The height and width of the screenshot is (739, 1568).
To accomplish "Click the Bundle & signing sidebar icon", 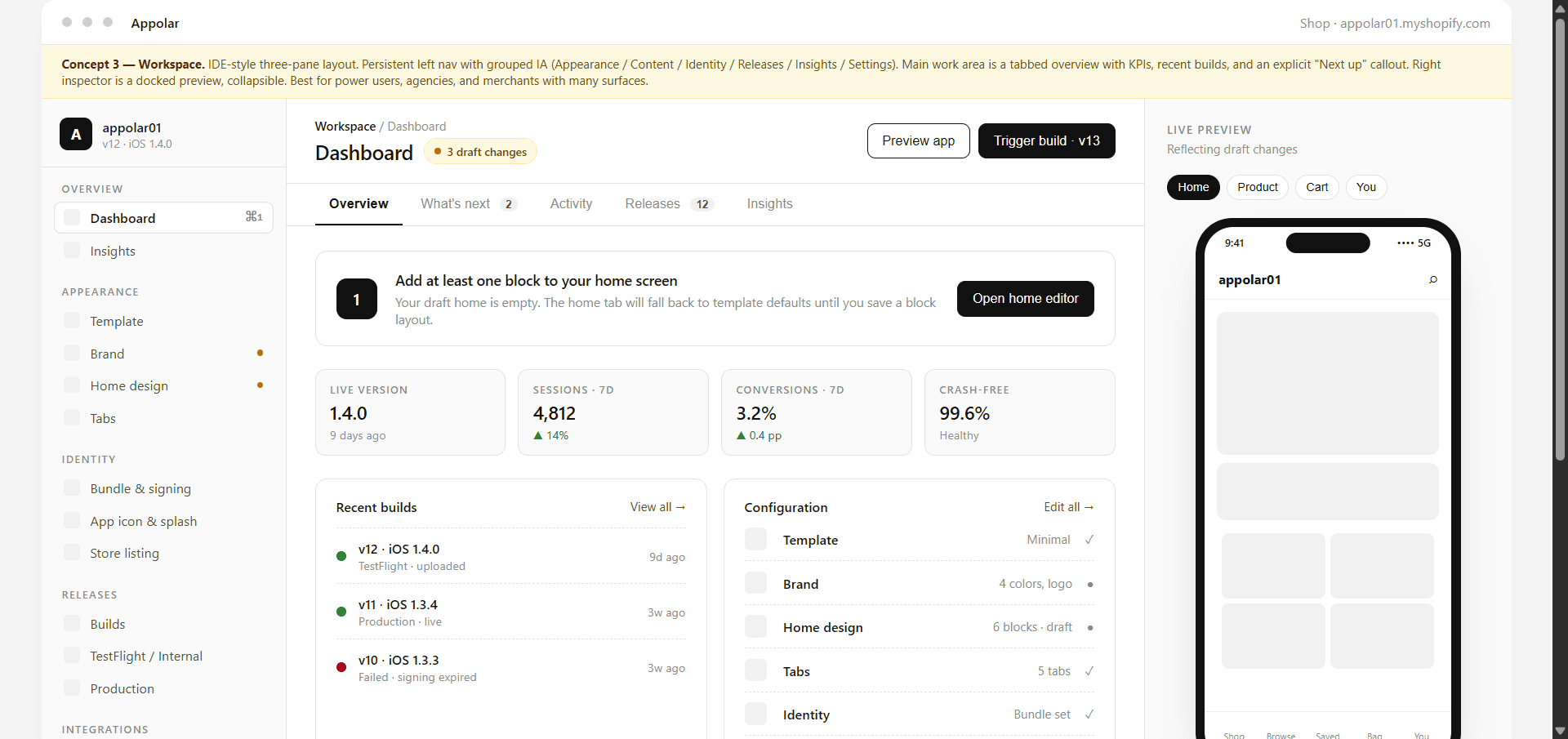I will (x=72, y=487).
